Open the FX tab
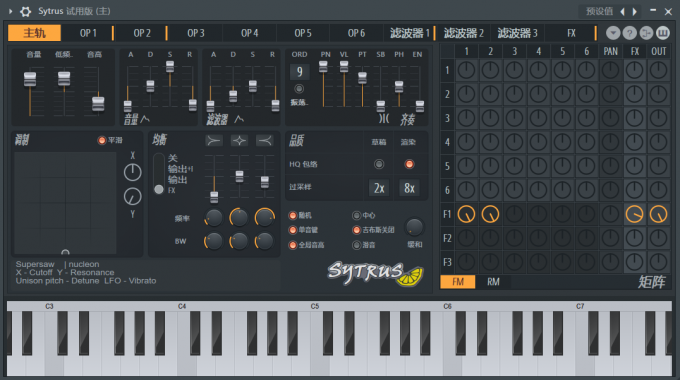The image size is (680, 380). click(x=571, y=33)
